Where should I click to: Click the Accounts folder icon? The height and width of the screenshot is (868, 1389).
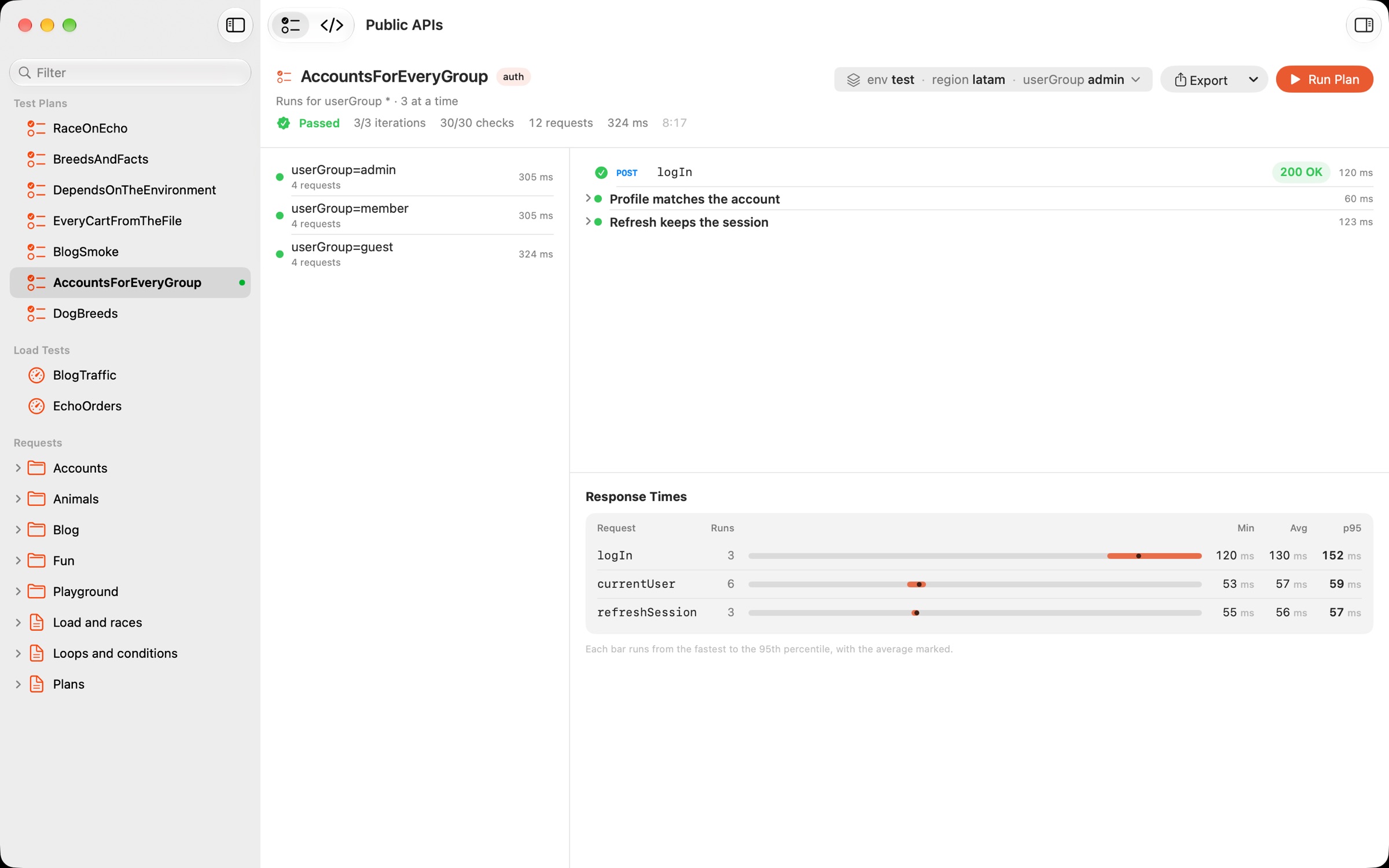pos(36,468)
